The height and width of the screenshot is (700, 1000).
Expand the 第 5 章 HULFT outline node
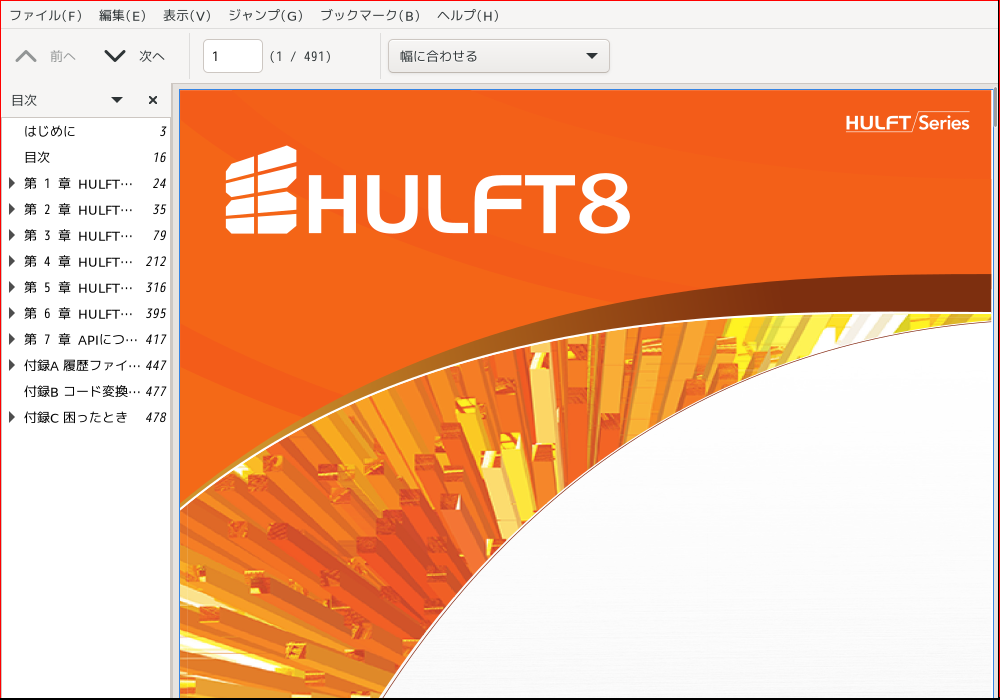(11, 288)
